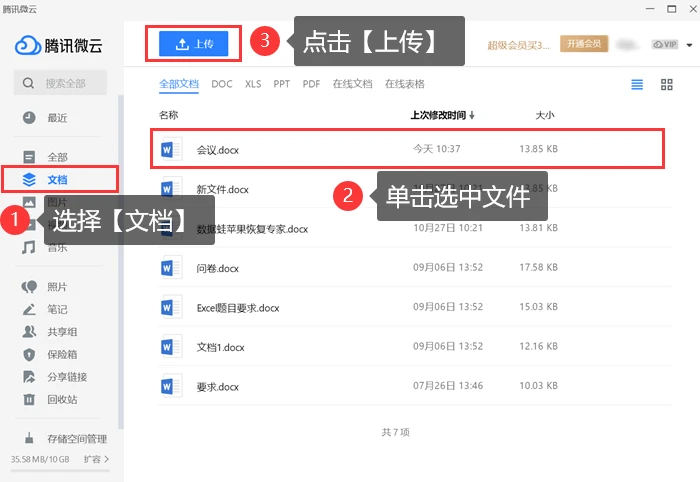Screen dimensions: 700x482
Task: Switch to the DOC filter tab
Action: [x=222, y=84]
